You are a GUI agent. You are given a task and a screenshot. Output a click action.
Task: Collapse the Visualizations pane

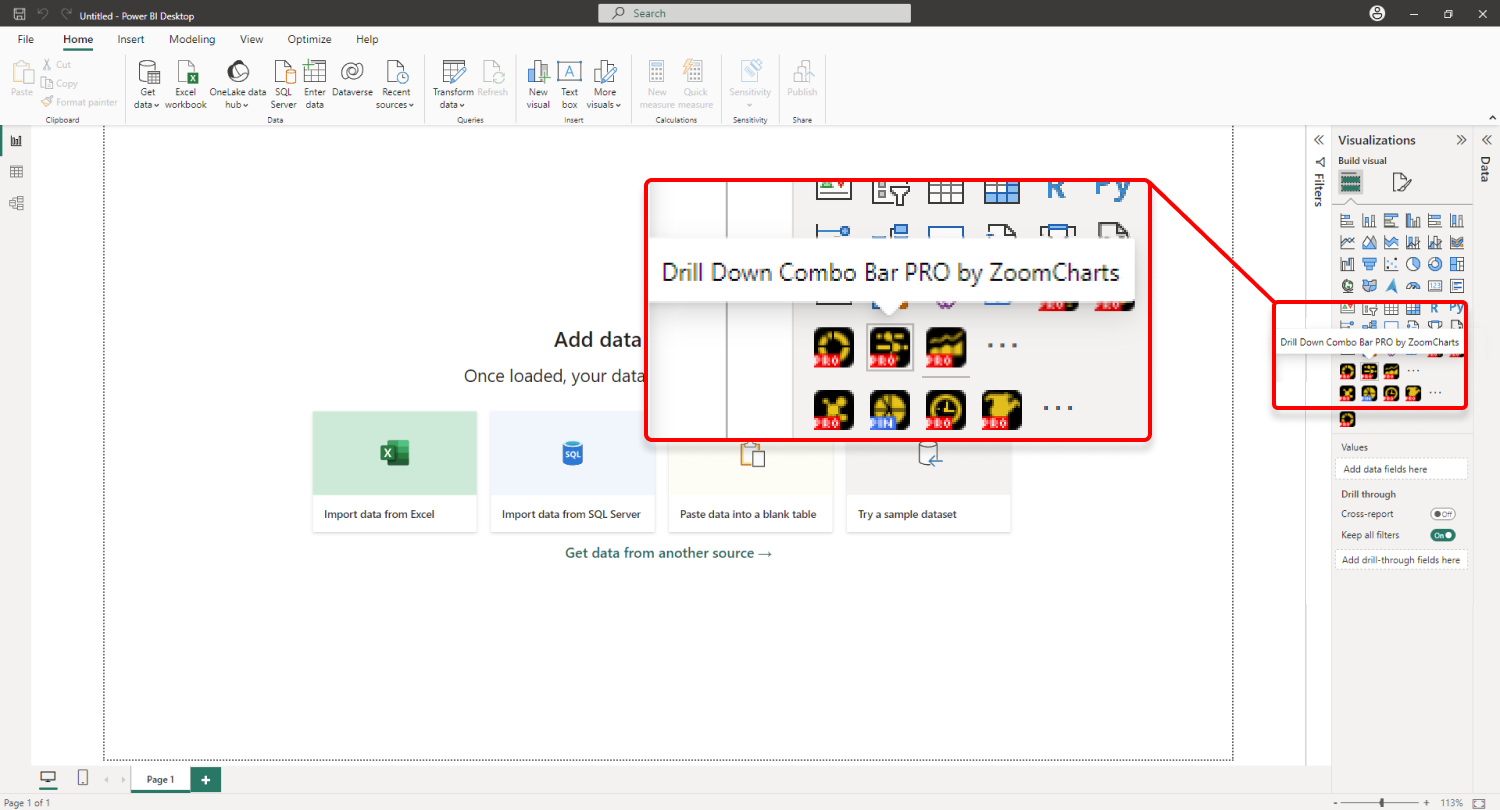click(1461, 140)
